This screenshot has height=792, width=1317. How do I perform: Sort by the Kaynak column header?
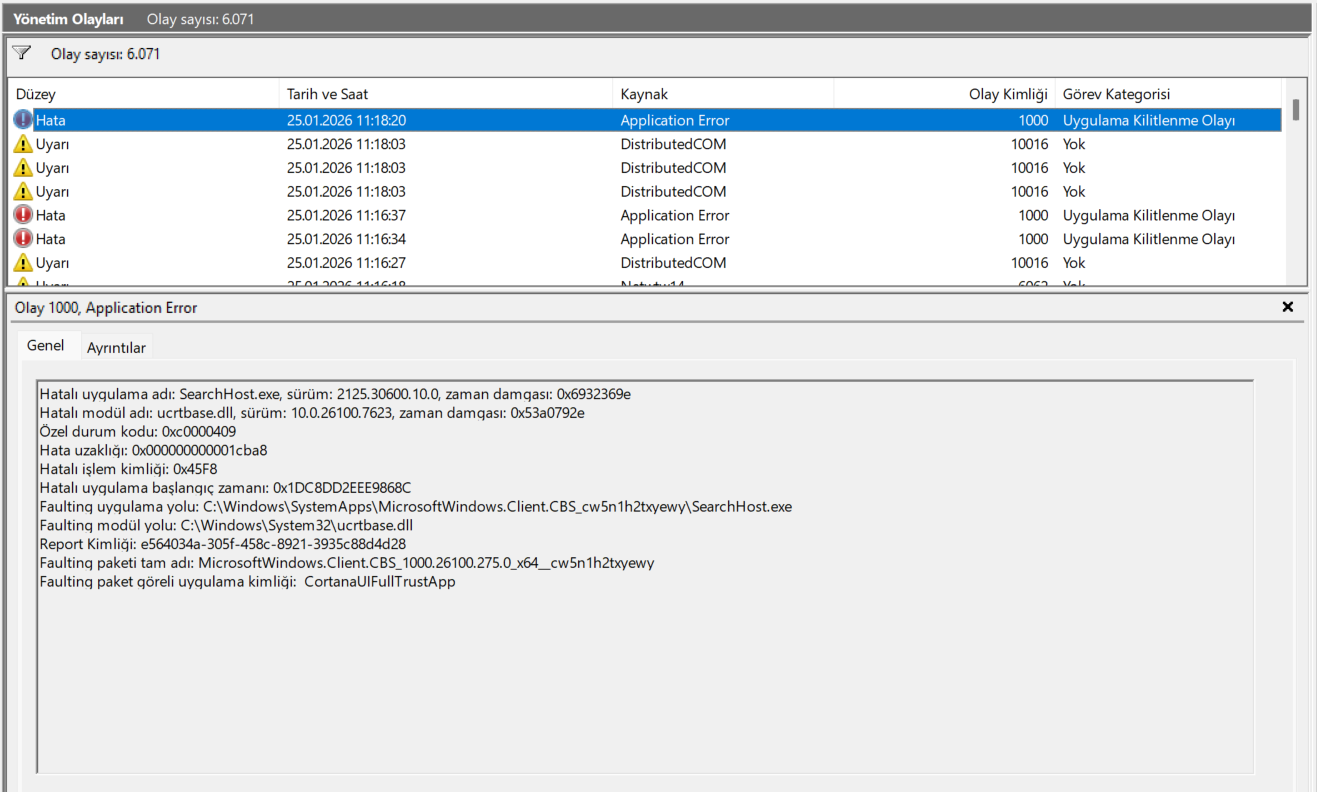click(x=723, y=94)
